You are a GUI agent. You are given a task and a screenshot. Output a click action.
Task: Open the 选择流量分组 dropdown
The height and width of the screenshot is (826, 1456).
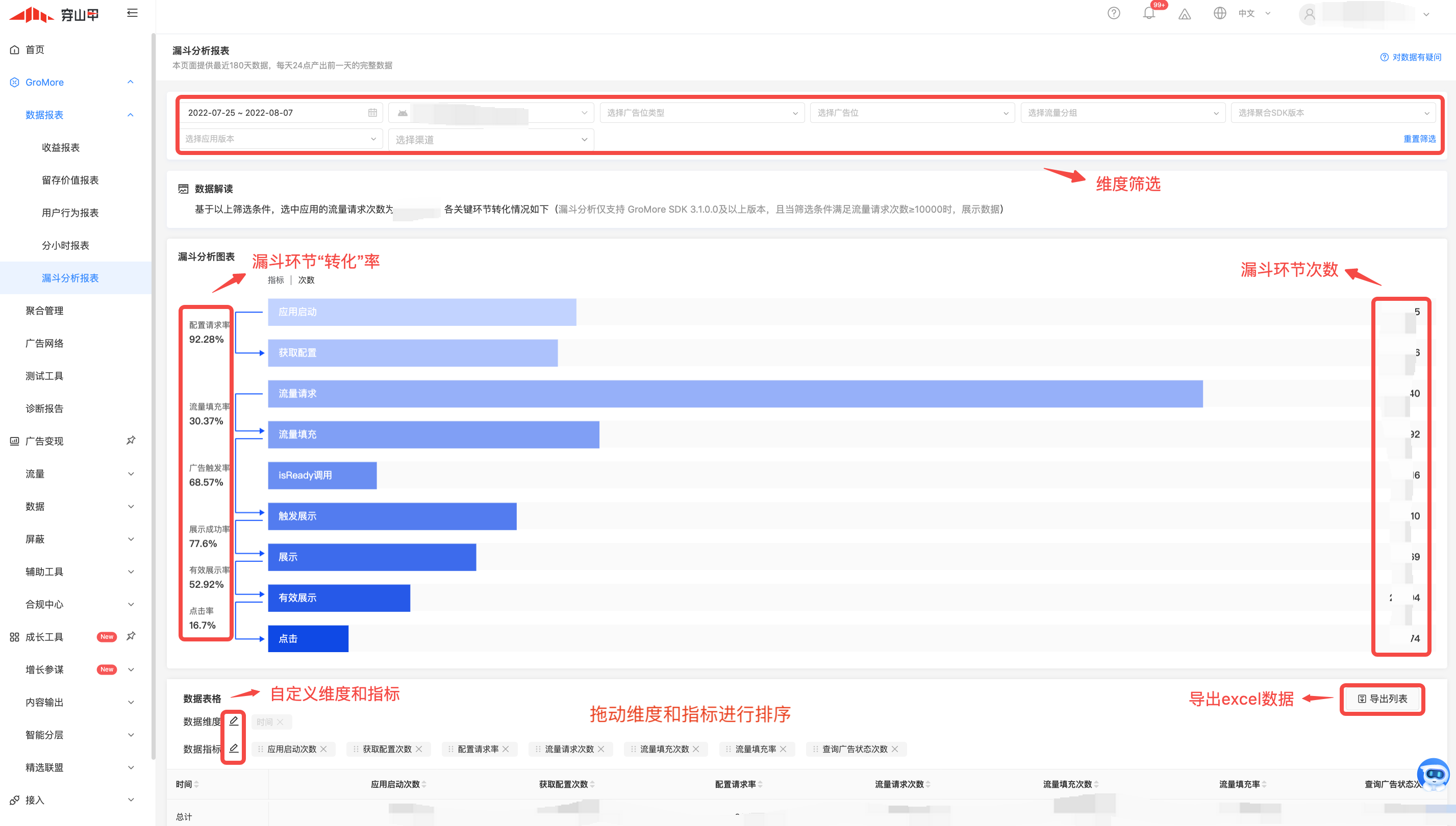click(1122, 112)
